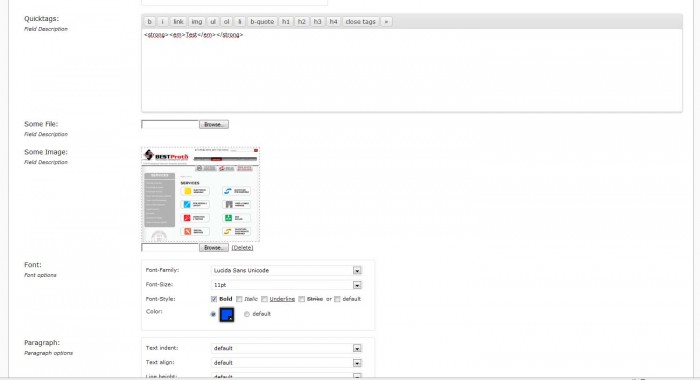
Task: Insert list item with 'li' quicktag
Action: pos(239,21)
